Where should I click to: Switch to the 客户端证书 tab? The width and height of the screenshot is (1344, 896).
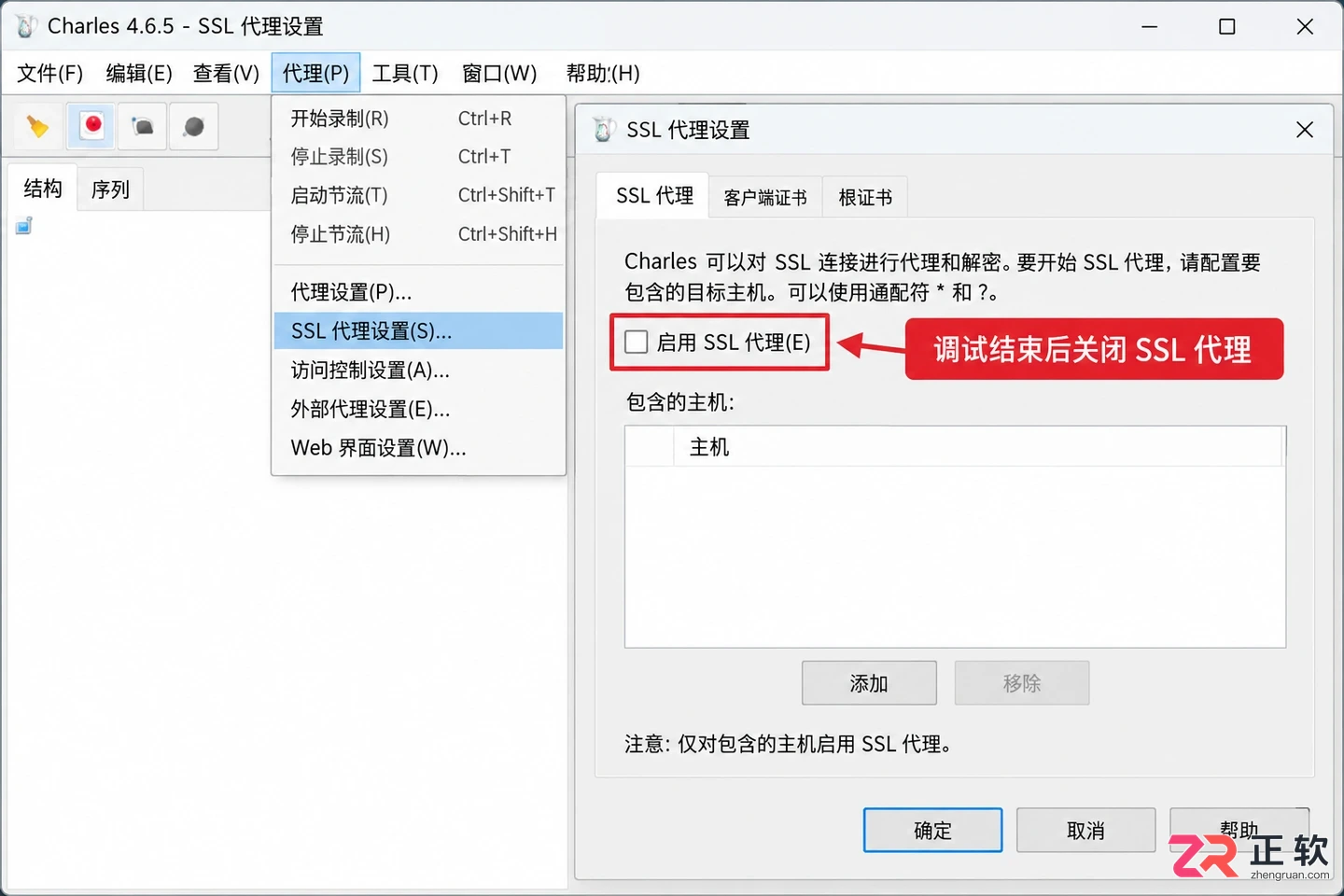pos(765,198)
